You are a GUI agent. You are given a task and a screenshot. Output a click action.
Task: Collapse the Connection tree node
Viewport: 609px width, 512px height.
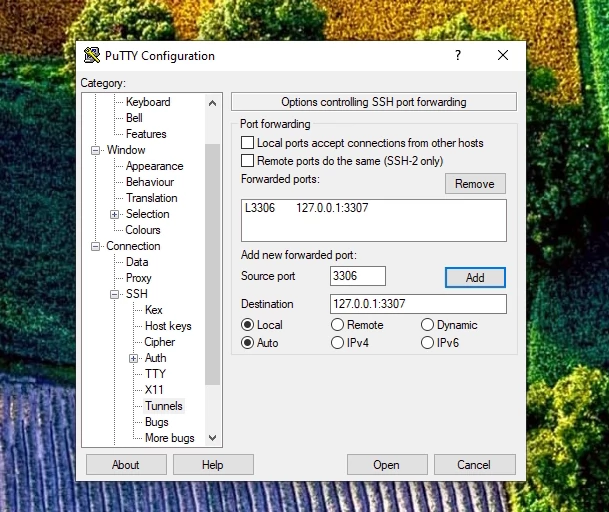pos(95,246)
